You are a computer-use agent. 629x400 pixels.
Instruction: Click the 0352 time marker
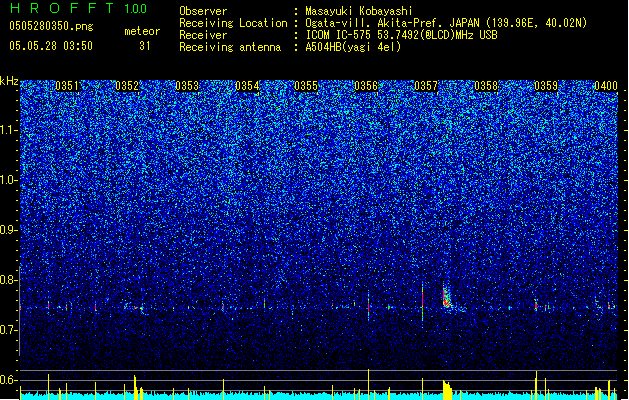coord(127,86)
